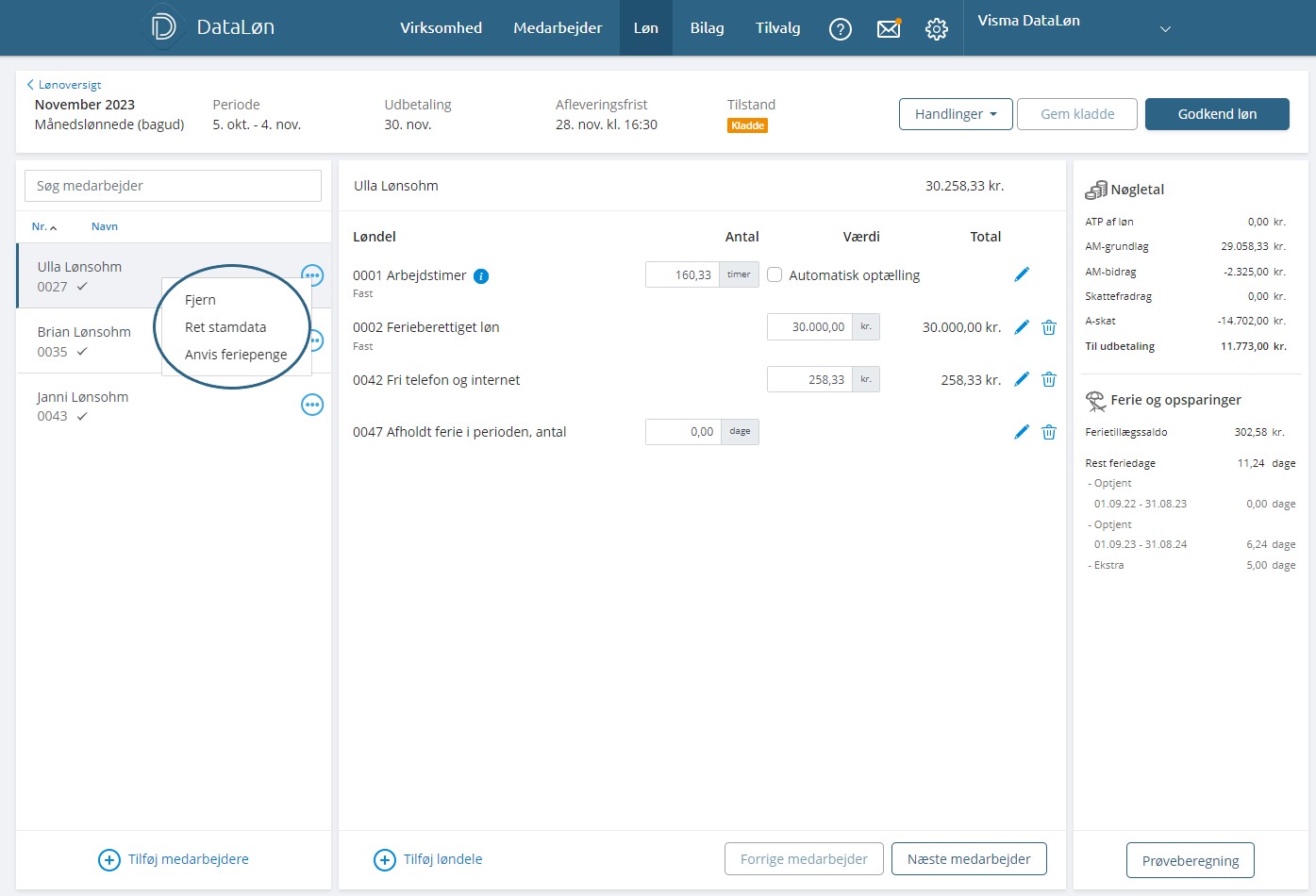The image size is (1316, 896).
Task: Go to Næste medarbejder
Action: coord(969,859)
